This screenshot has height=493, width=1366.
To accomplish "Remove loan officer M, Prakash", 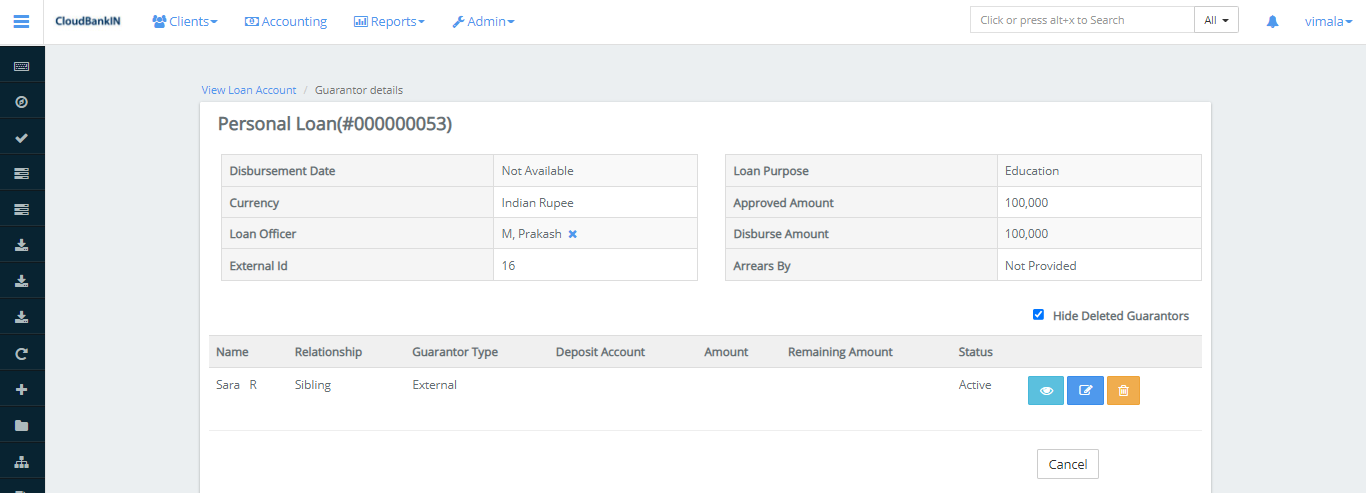I will click(x=573, y=234).
